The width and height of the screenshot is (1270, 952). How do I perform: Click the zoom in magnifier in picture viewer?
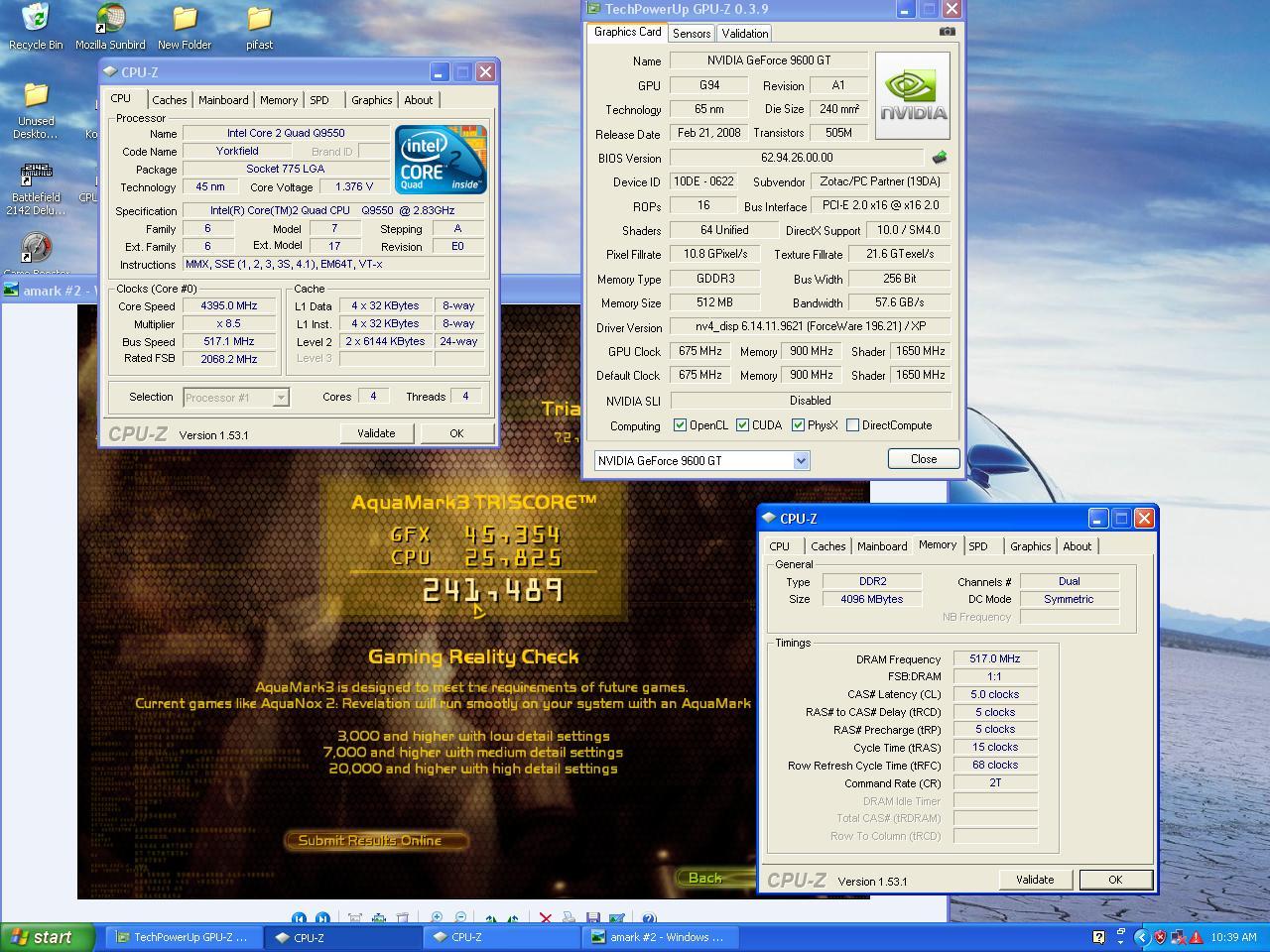437,918
